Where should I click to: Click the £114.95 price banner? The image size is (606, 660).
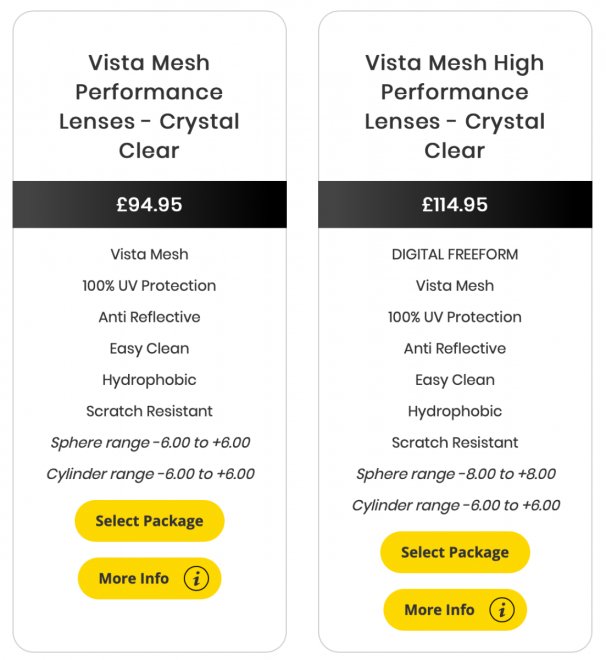pos(455,205)
